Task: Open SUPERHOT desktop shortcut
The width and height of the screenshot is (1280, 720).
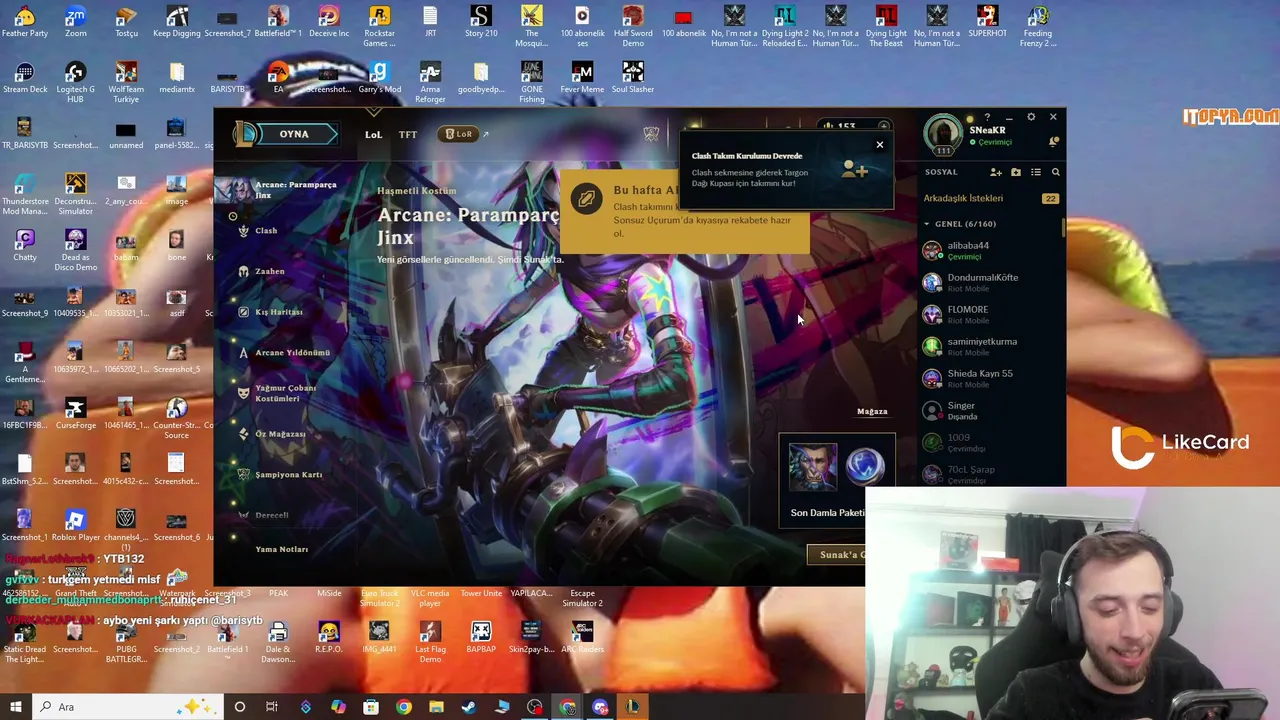Action: [987, 23]
